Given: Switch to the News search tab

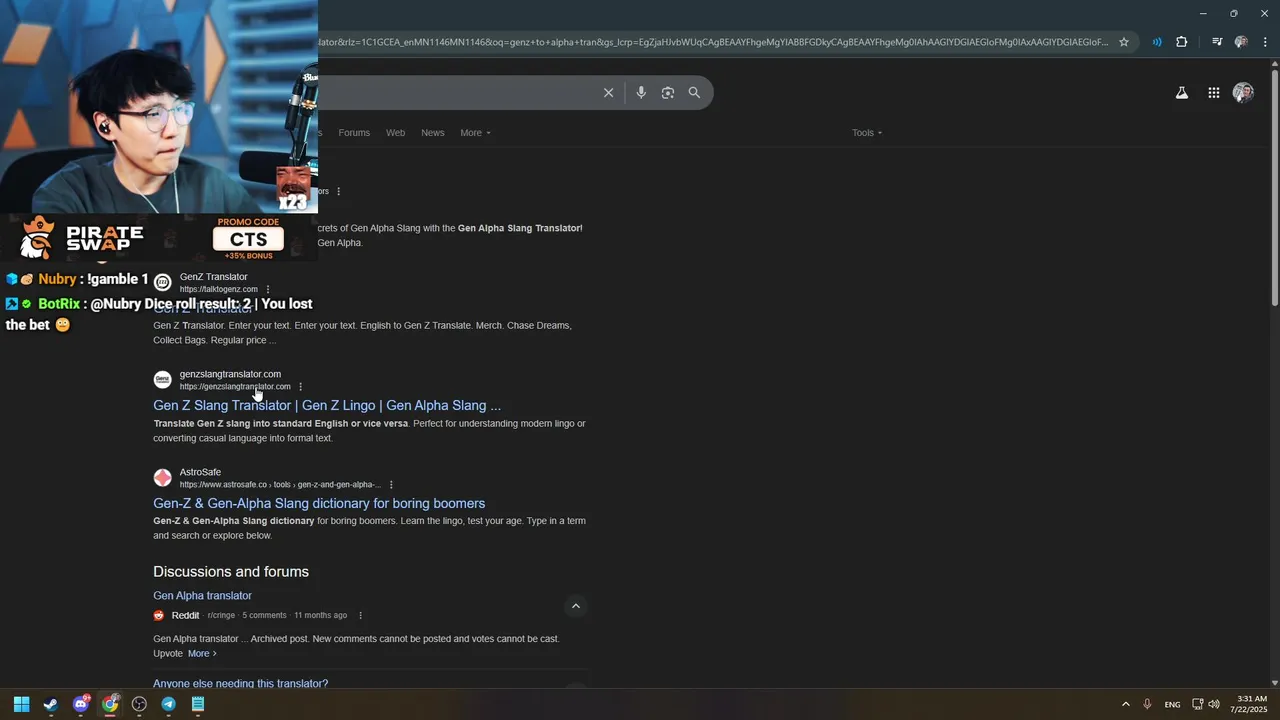Looking at the screenshot, I should click(433, 133).
